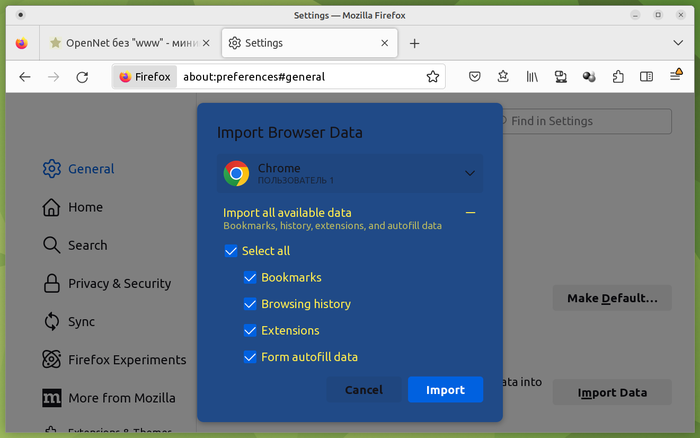Viewport: 700px width, 438px height.
Task: Save page to Pocket
Action: pyautogui.click(x=476, y=77)
